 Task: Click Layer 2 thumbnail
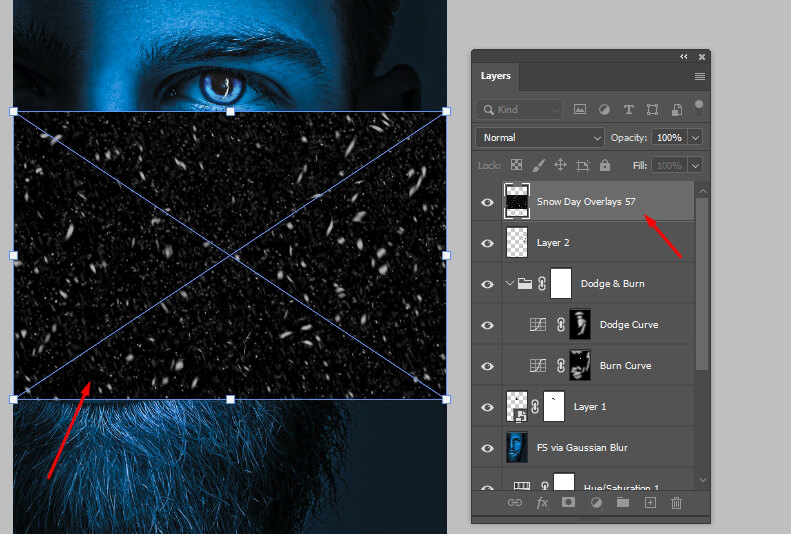(x=517, y=242)
